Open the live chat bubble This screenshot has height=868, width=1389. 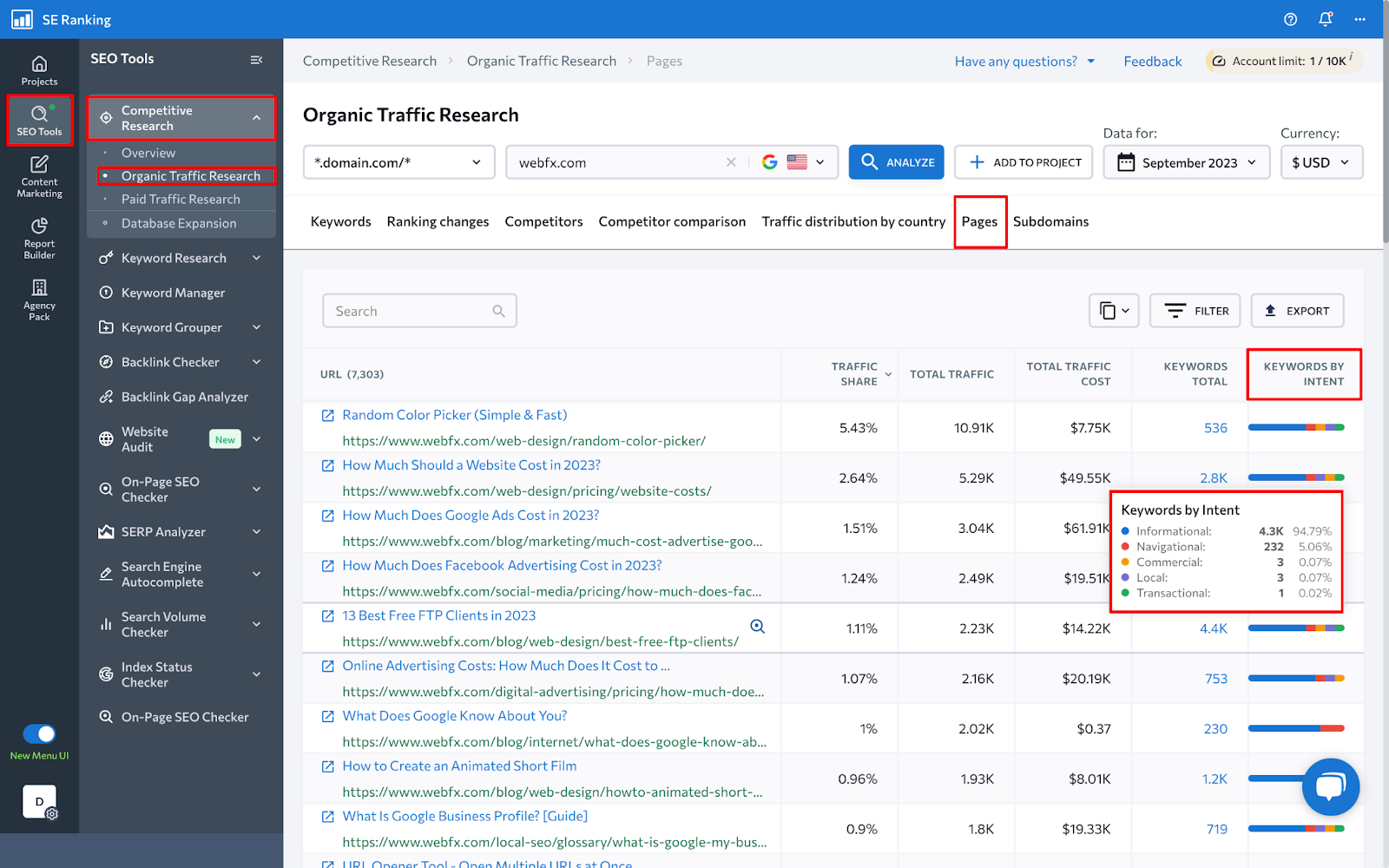(x=1331, y=786)
